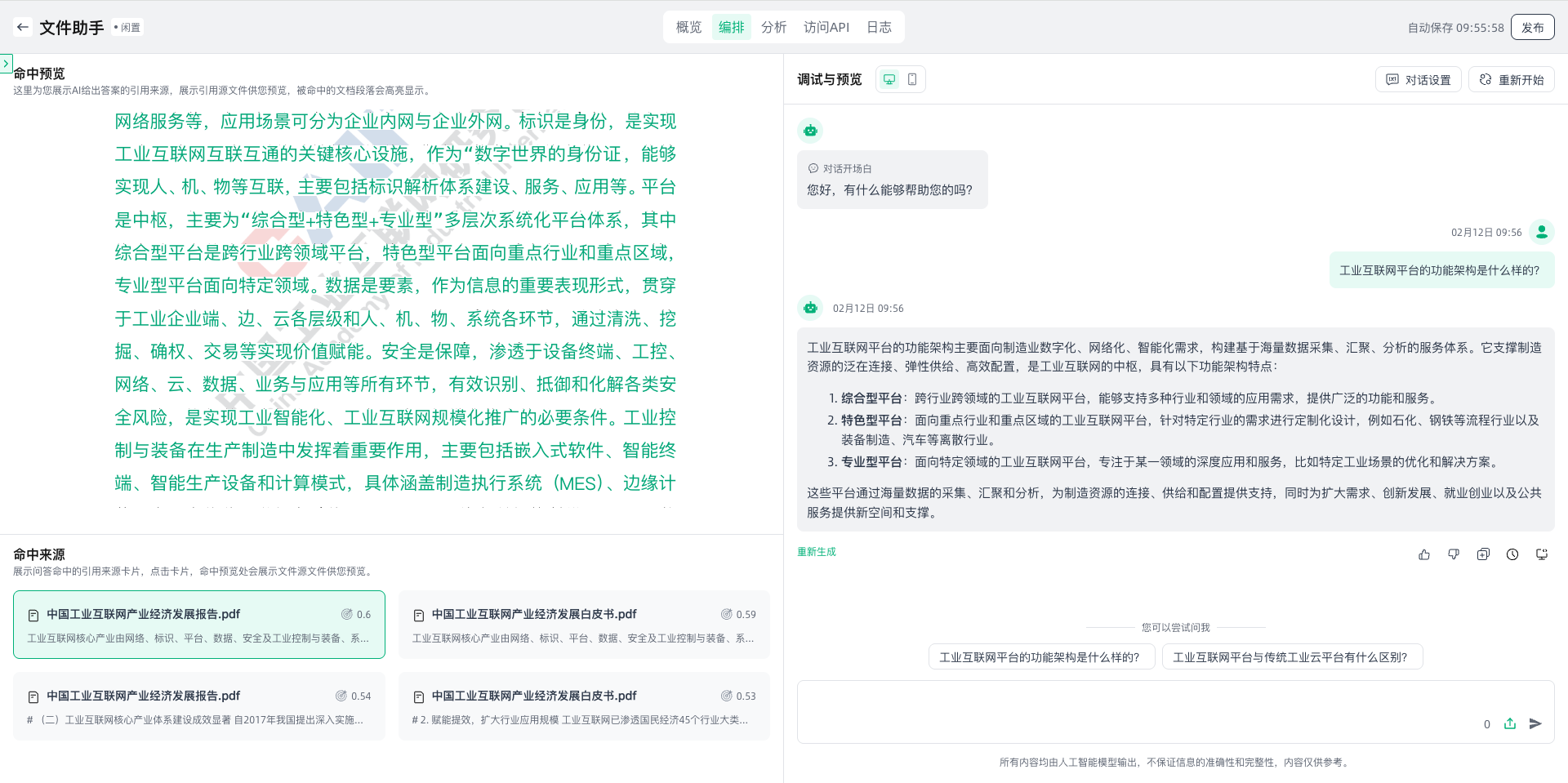Image resolution: width=1568 pixels, height=783 pixels.
Task: Click the back arrow beside 文件助手
Action: 23,27
